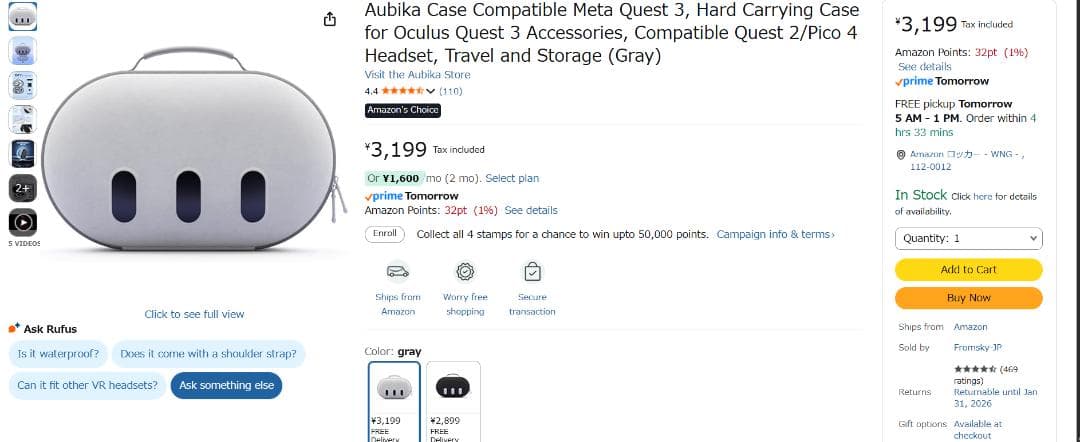Play the product videos thumbnail
Image resolution: width=1080 pixels, height=442 pixels.
[x=22, y=222]
